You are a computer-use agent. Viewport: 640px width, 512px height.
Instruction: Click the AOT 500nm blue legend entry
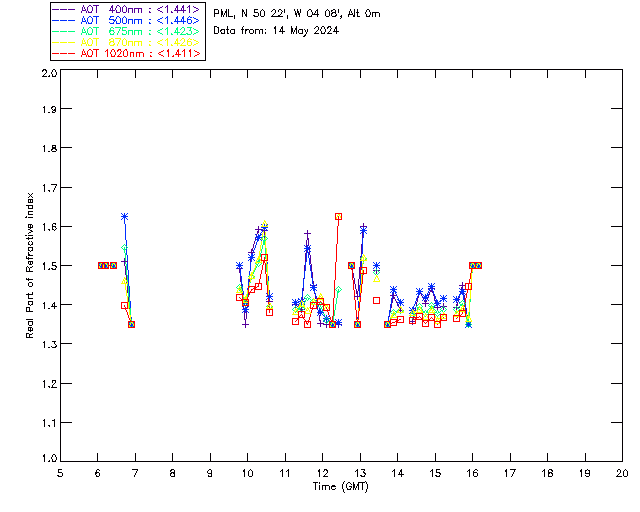[127, 20]
